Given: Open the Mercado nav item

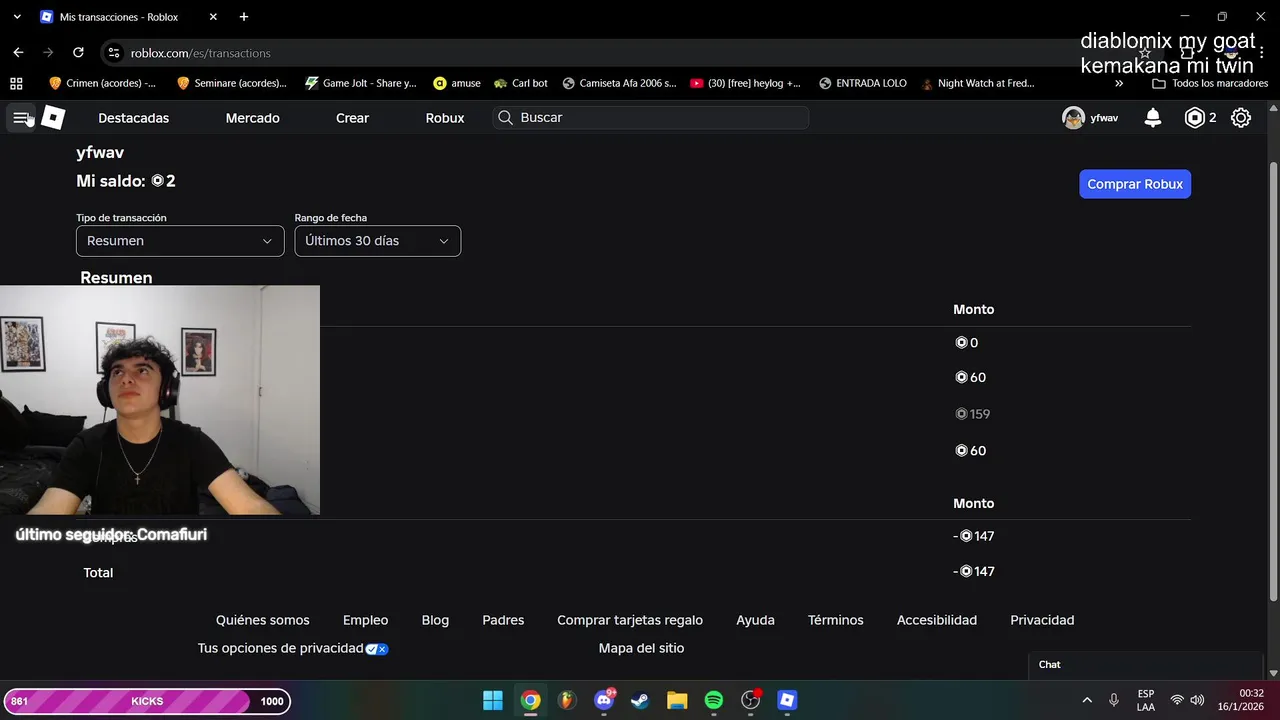Looking at the screenshot, I should 252,118.
